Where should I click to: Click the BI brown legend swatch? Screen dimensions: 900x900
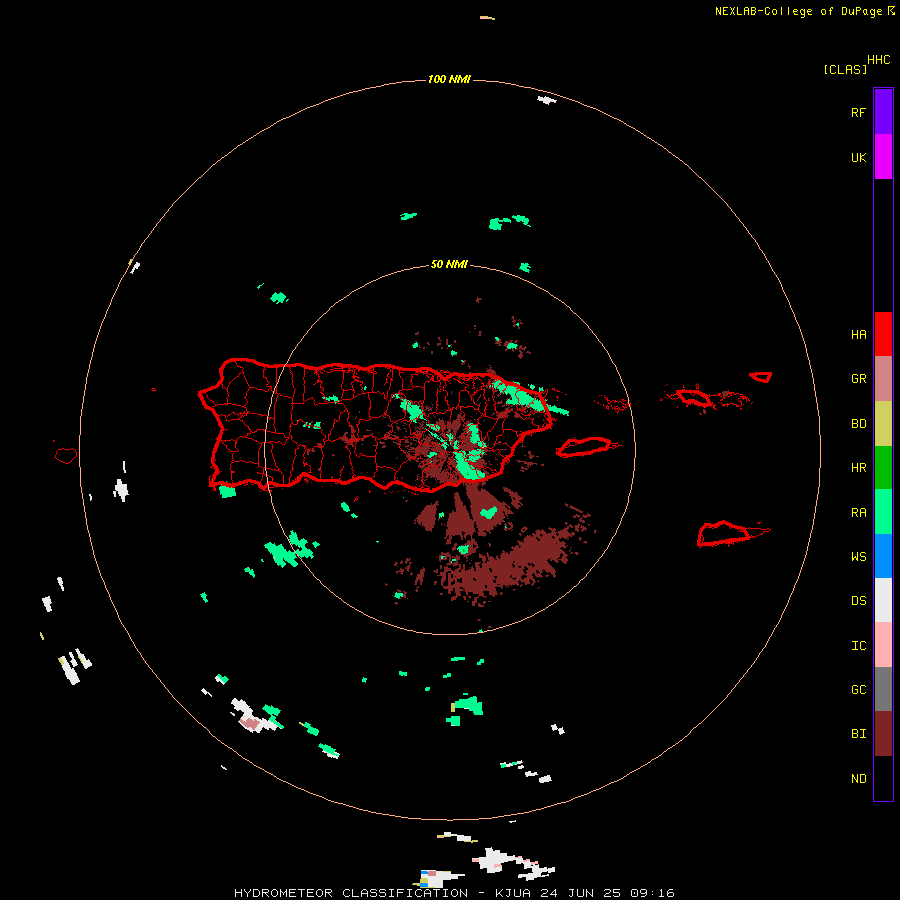tap(883, 734)
